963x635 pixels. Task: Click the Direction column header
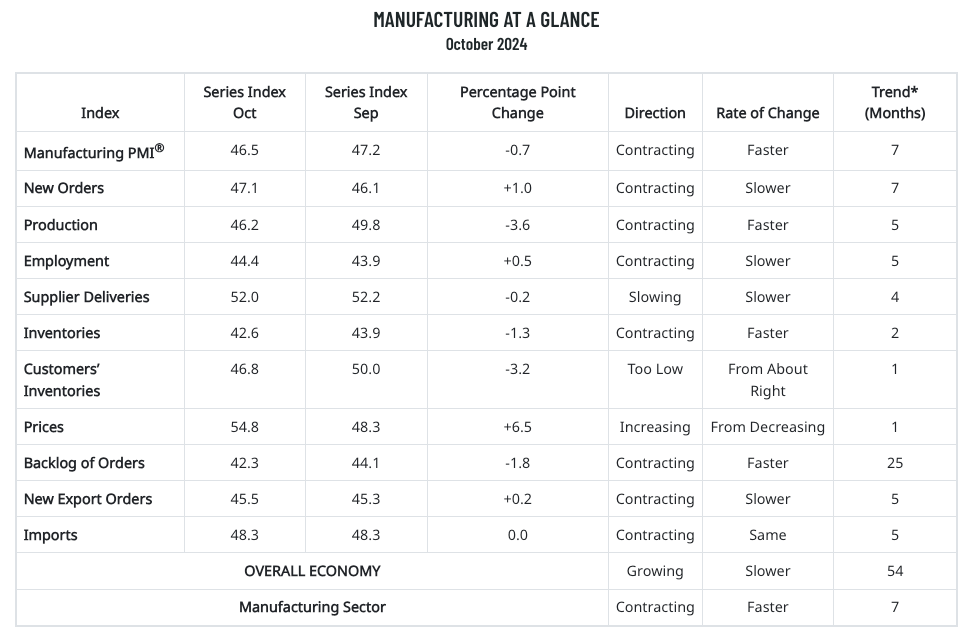click(655, 113)
